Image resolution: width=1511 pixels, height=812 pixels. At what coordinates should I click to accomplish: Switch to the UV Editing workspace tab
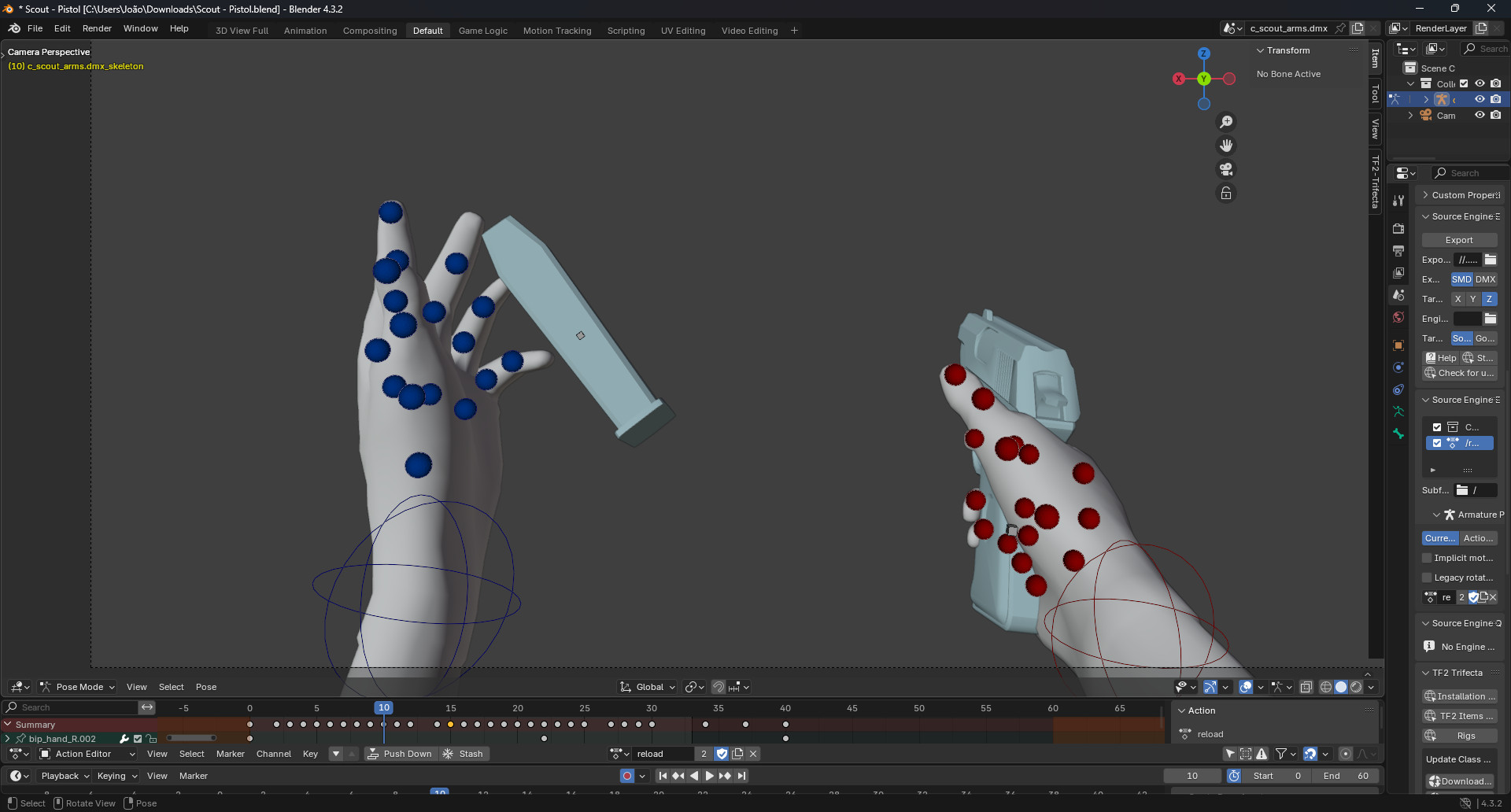click(682, 30)
